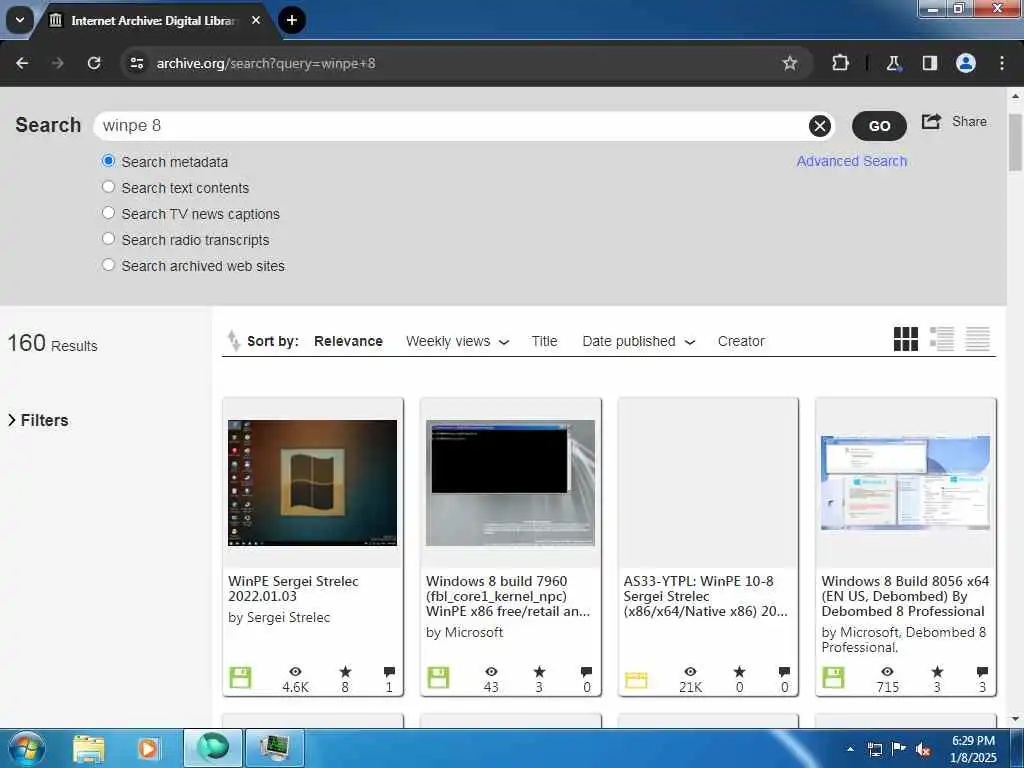1024x768 pixels.
Task: Open the Chrome profile avatar
Action: tap(965, 63)
